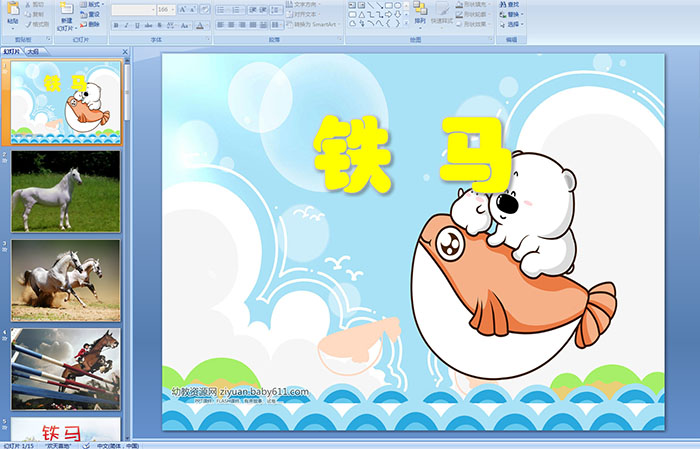Open Select (选择) dropdown
The height and width of the screenshot is (449, 700).
[511, 24]
